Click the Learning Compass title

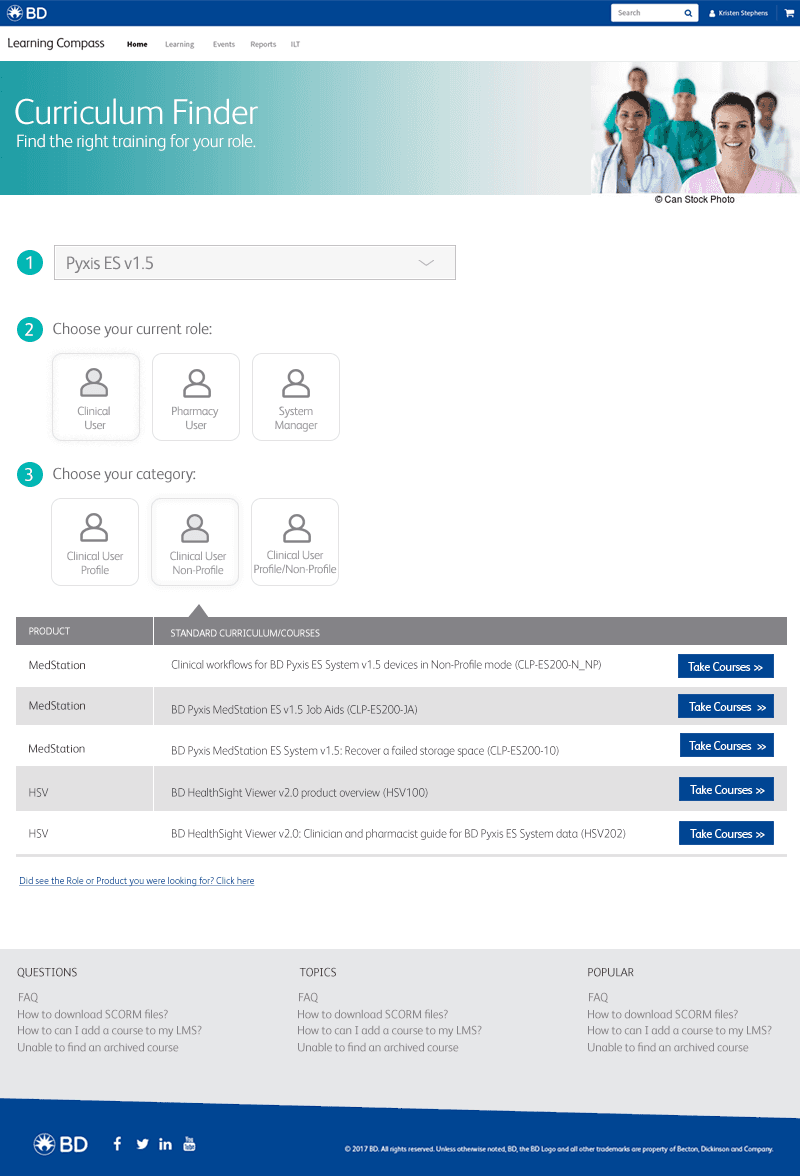coord(56,44)
